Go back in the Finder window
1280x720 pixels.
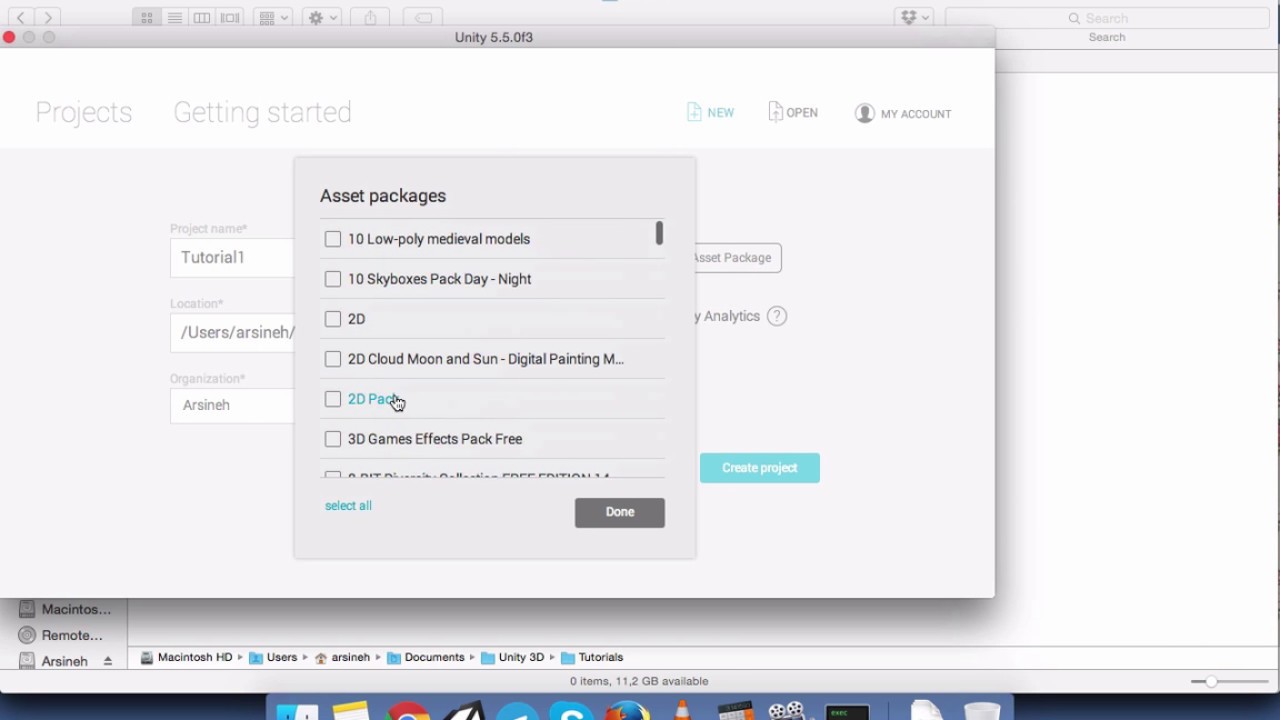tap(21, 18)
